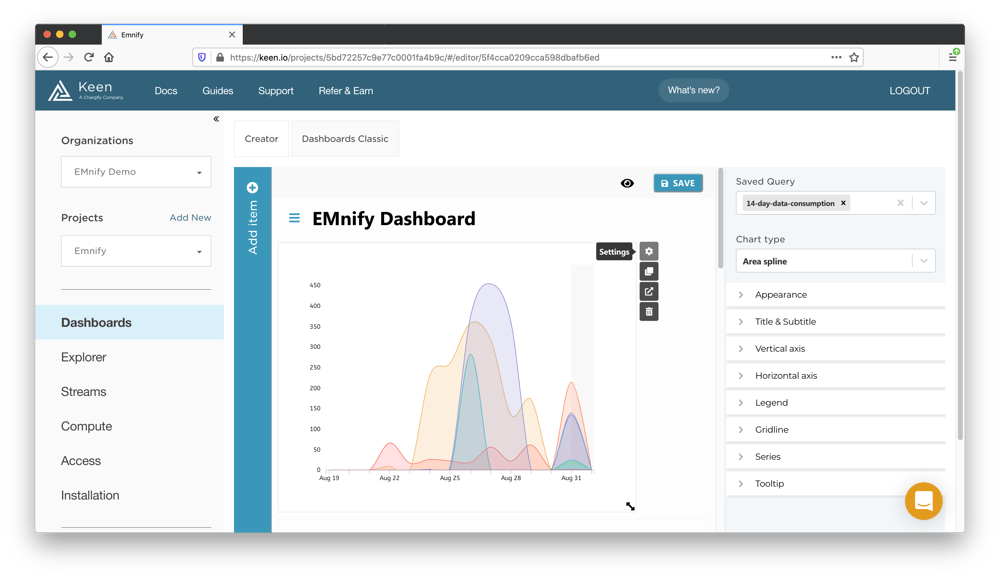This screenshot has width=1000, height=579.
Task: Select Dashboards in the sidebar
Action: (129, 322)
